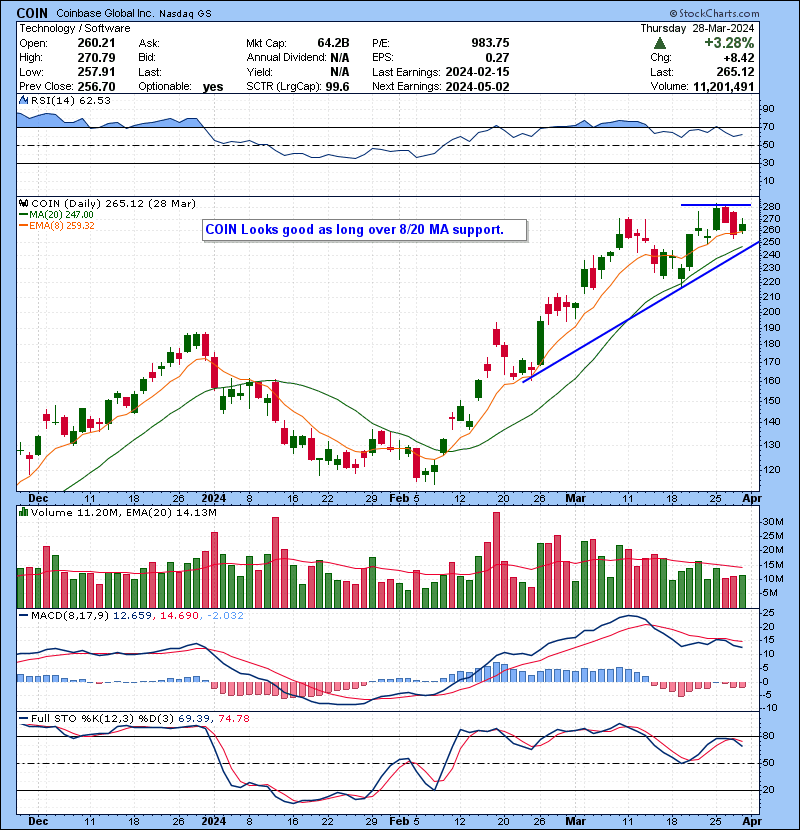The width and height of the screenshot is (800, 830).
Task: Click the candlestick icon beside COIN (Daily)
Action: (x=24, y=203)
